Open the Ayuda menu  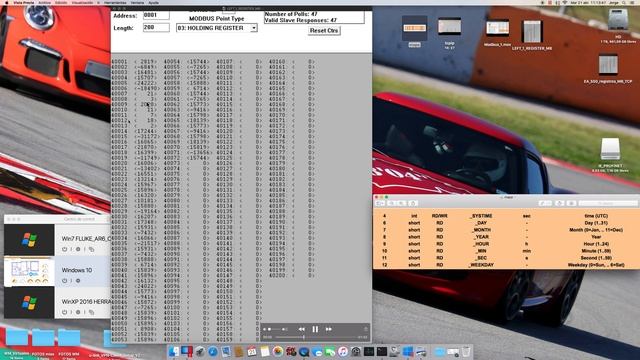pyautogui.click(x=153, y=2)
